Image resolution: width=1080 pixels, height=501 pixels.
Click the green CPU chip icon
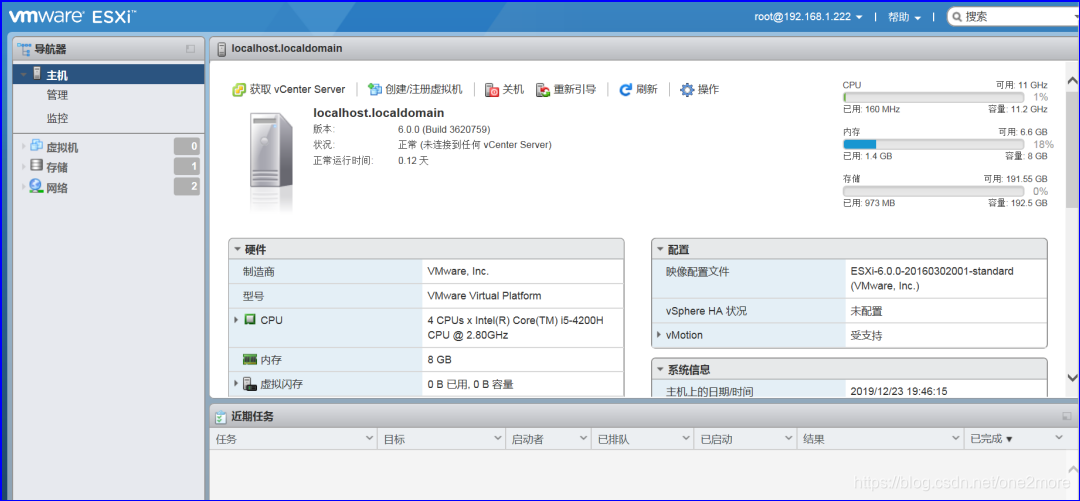click(x=249, y=320)
